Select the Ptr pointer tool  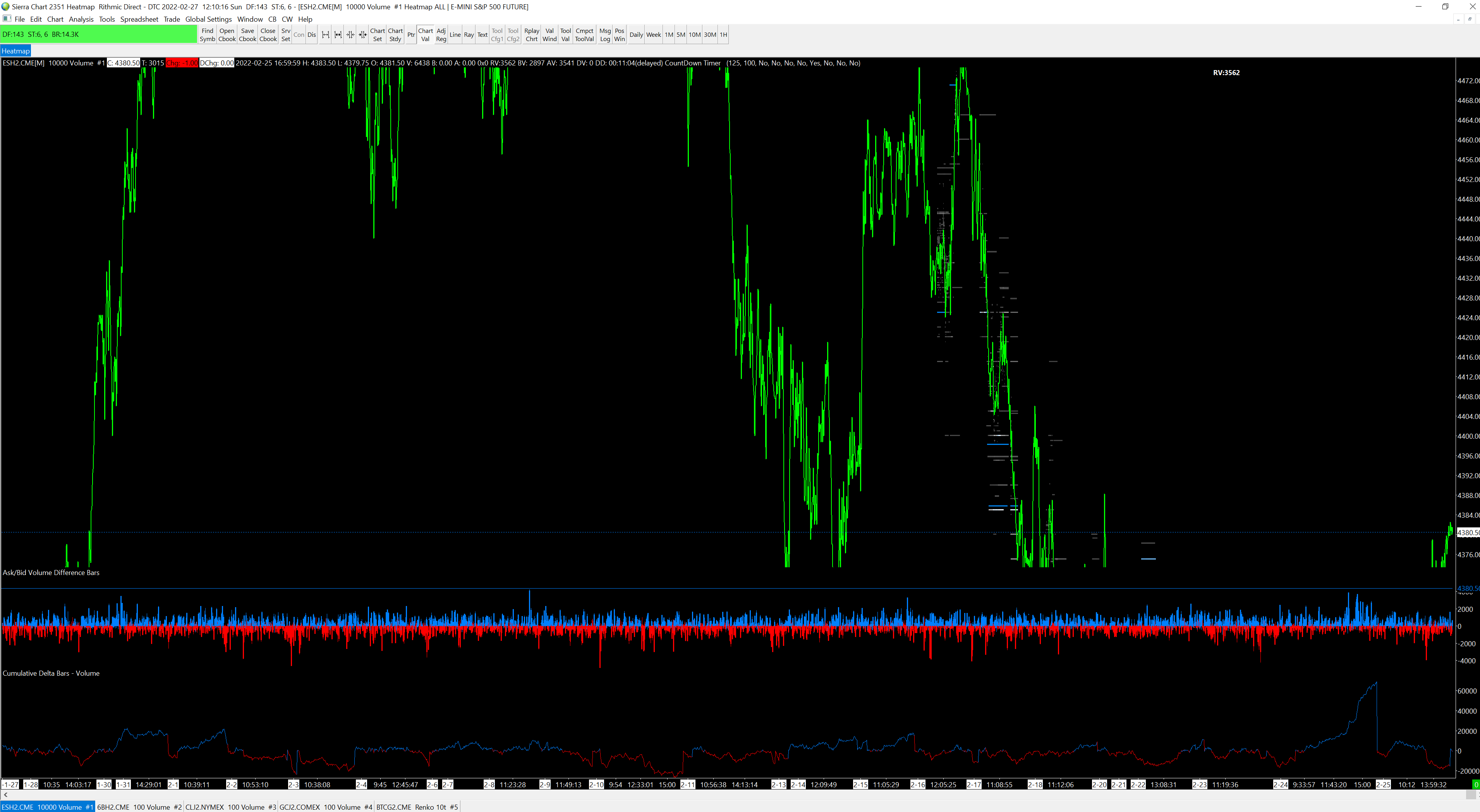pos(411,34)
